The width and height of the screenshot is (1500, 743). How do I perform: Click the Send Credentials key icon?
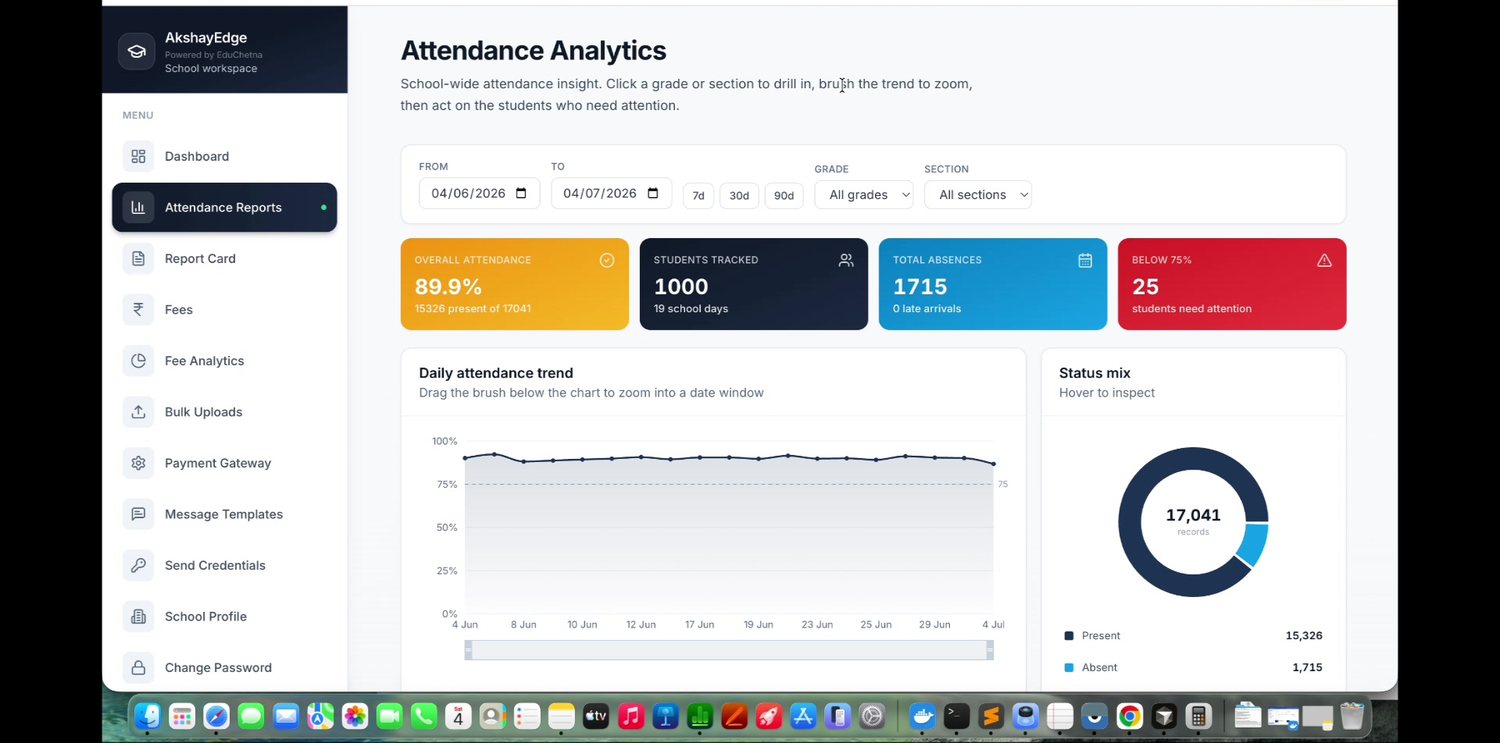coord(138,565)
